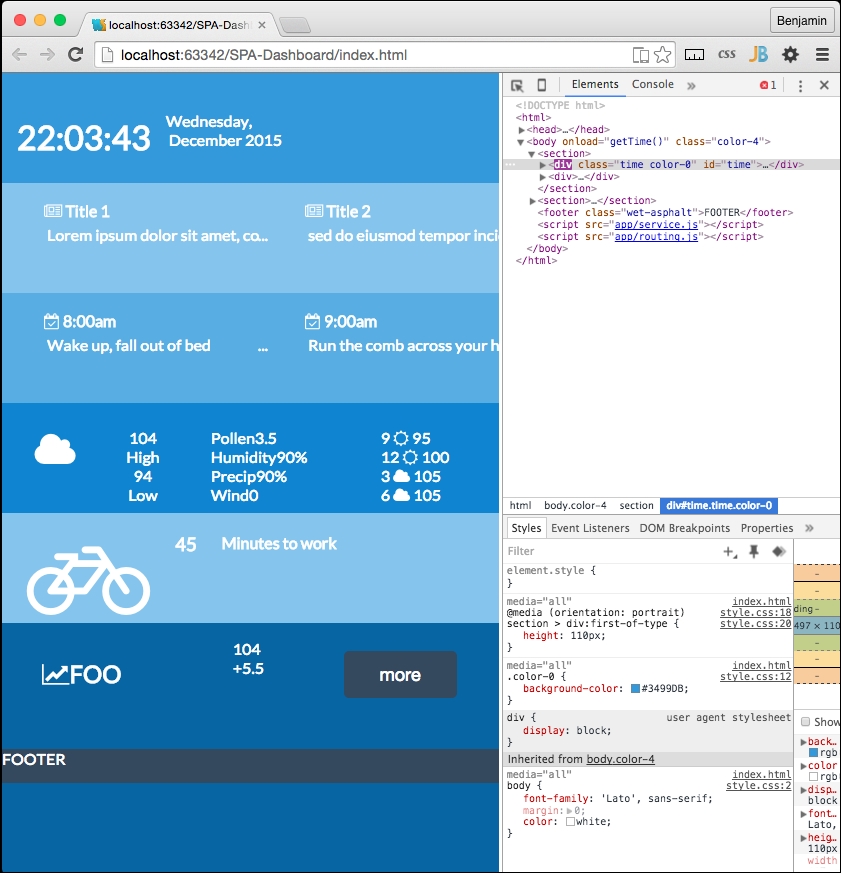Open the ruler extension icon
Viewport: 841px width, 873px height.
[694, 55]
